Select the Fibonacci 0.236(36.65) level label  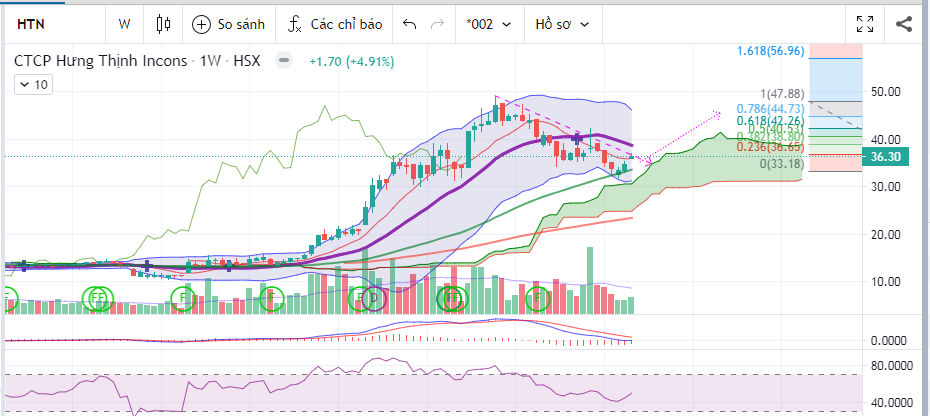pos(770,147)
